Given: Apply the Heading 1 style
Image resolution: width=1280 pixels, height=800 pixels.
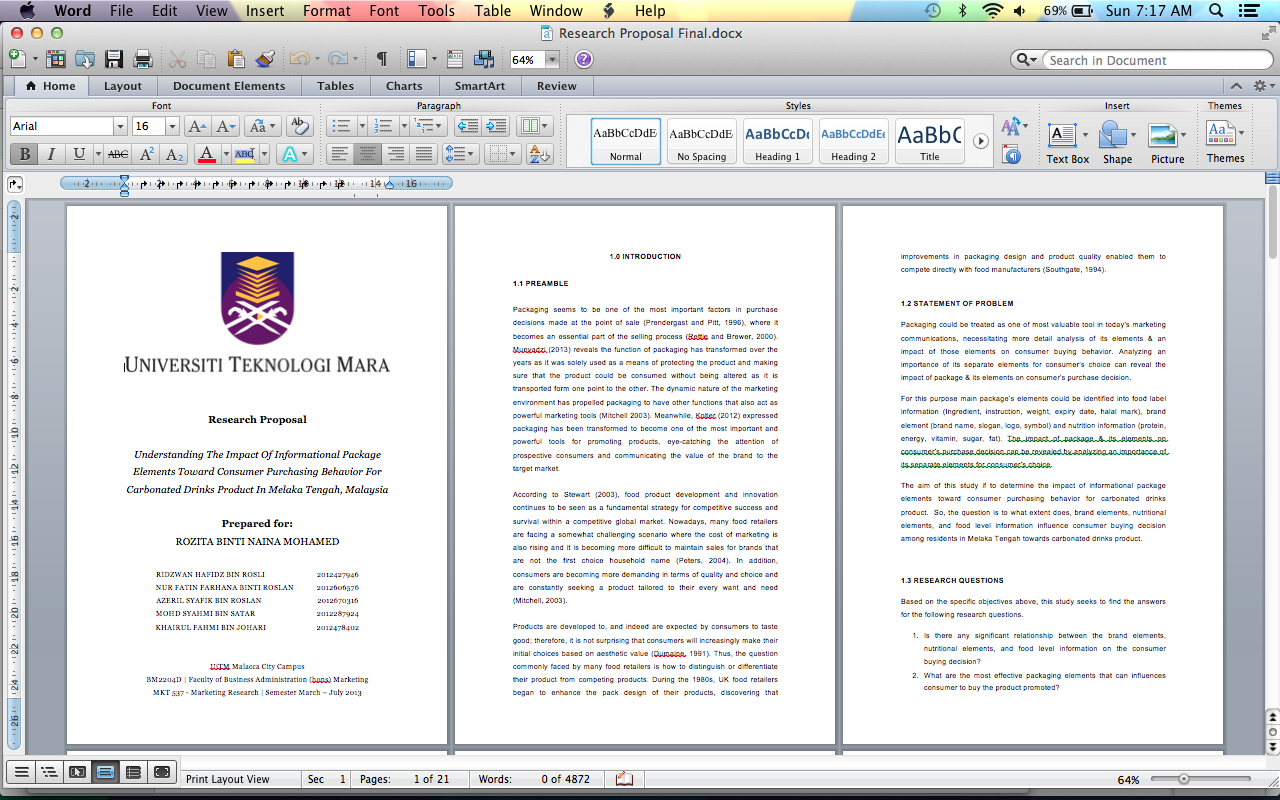Looking at the screenshot, I should (778, 141).
